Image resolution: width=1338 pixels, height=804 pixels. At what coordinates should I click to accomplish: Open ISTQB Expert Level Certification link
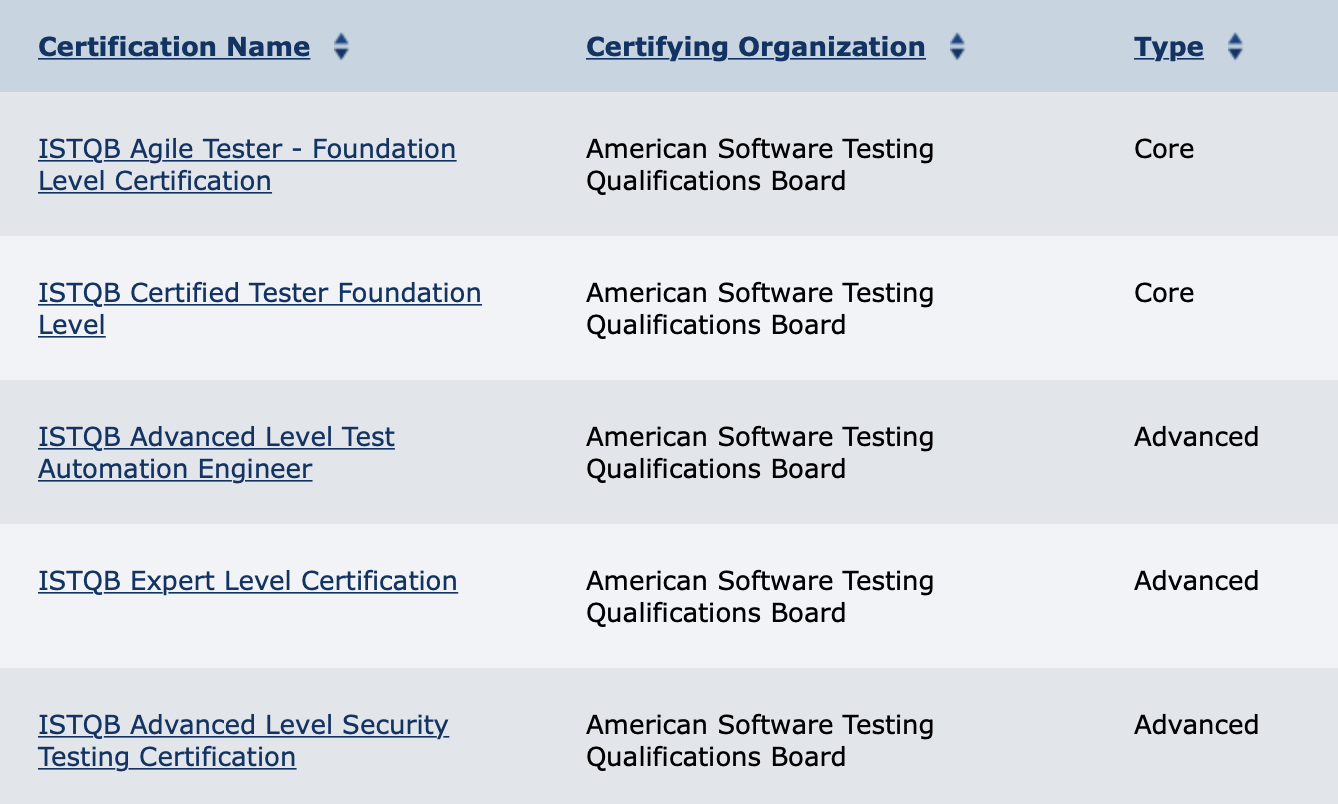point(248,581)
